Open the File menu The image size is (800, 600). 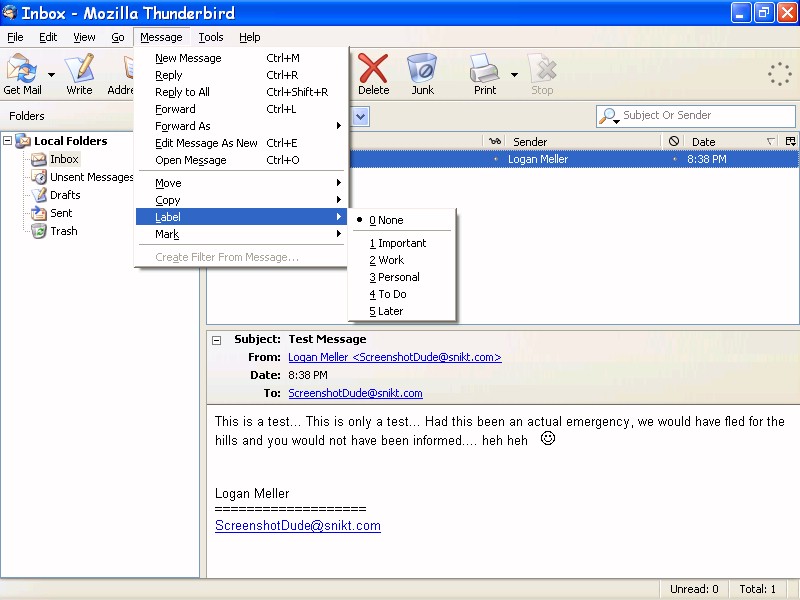(x=15, y=37)
